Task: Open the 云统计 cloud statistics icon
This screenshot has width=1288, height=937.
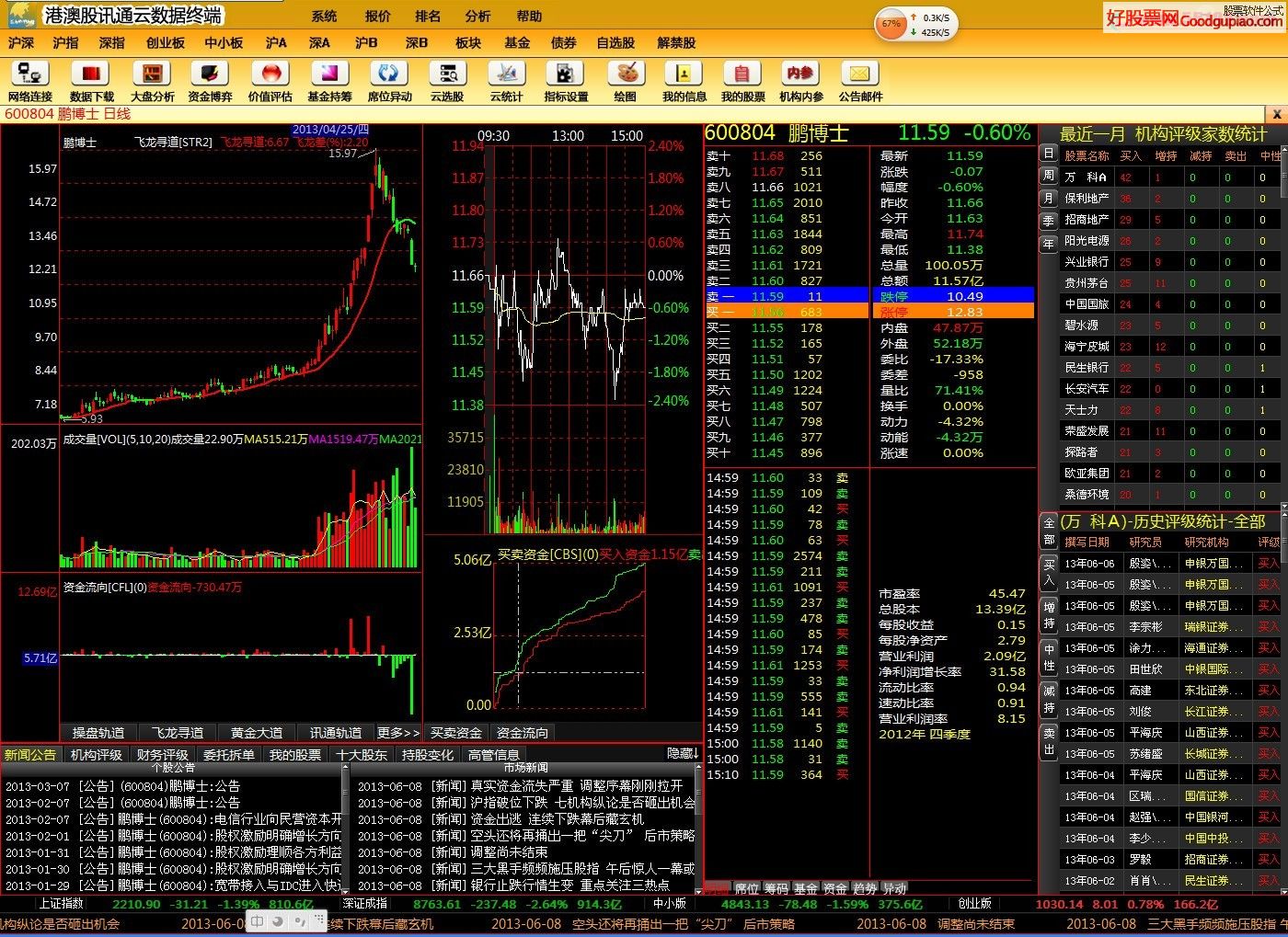Action: click(x=506, y=81)
